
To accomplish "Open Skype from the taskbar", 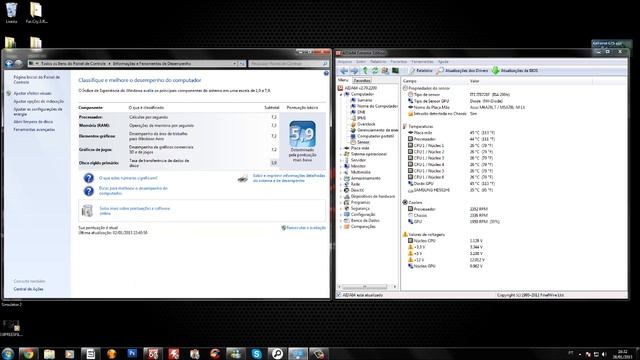I will tap(256, 353).
